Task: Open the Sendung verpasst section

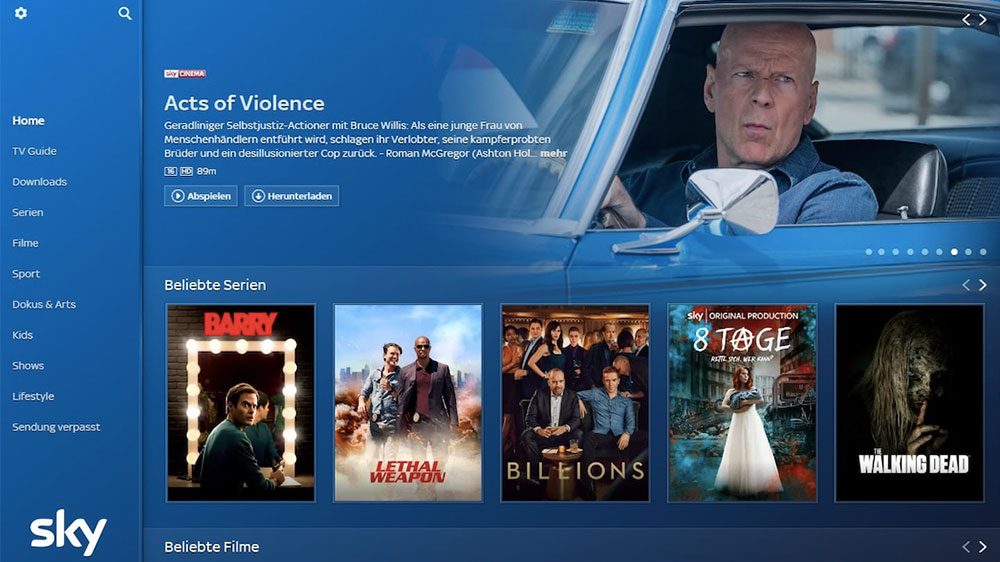Action: tap(56, 427)
